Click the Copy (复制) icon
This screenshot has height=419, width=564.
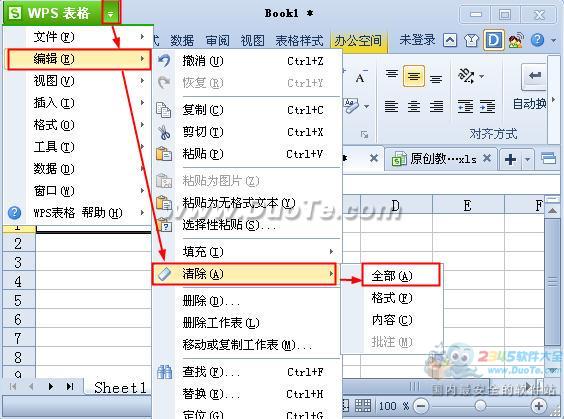[x=164, y=110]
